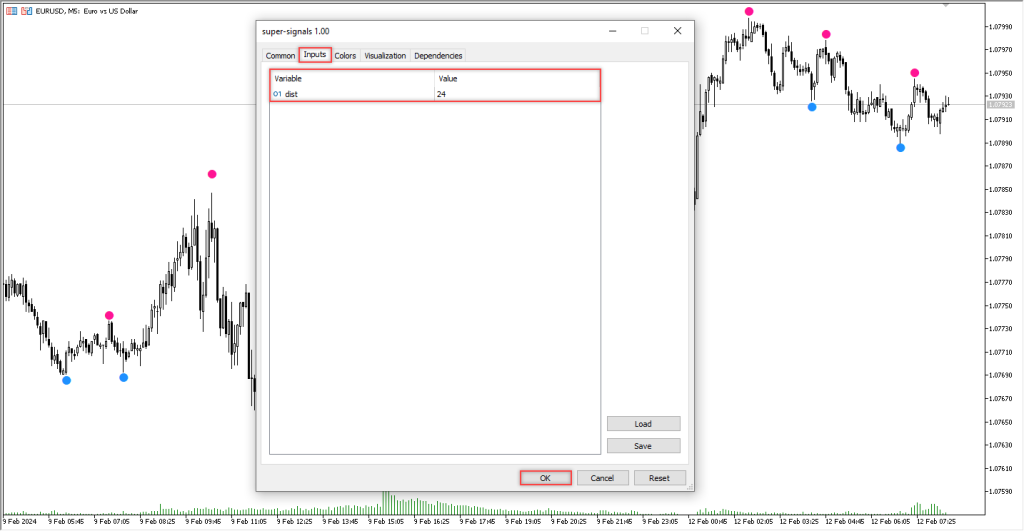Image resolution: width=1024 pixels, height=531 pixels.
Task: Cancel the super-signals dialog
Action: [602, 478]
